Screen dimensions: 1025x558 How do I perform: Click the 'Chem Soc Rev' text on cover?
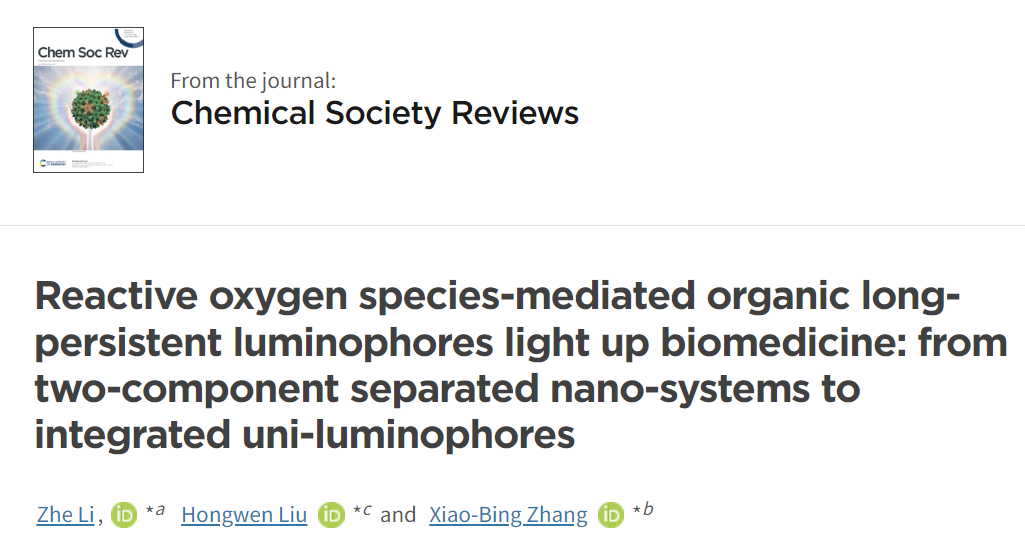[83, 52]
